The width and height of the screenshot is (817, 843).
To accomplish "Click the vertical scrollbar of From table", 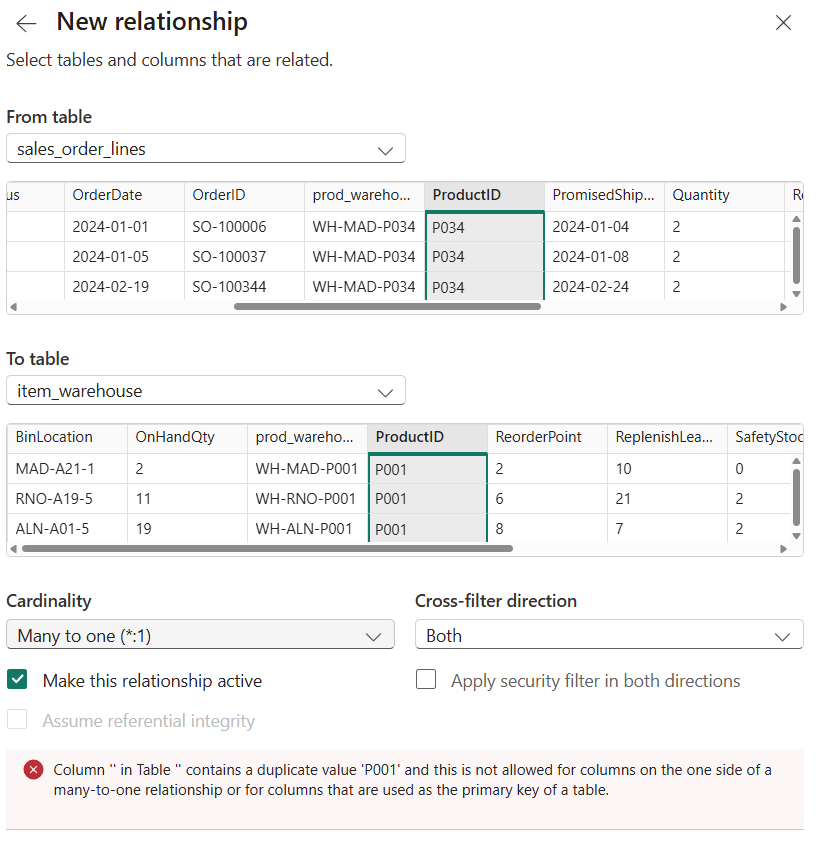I will point(797,255).
